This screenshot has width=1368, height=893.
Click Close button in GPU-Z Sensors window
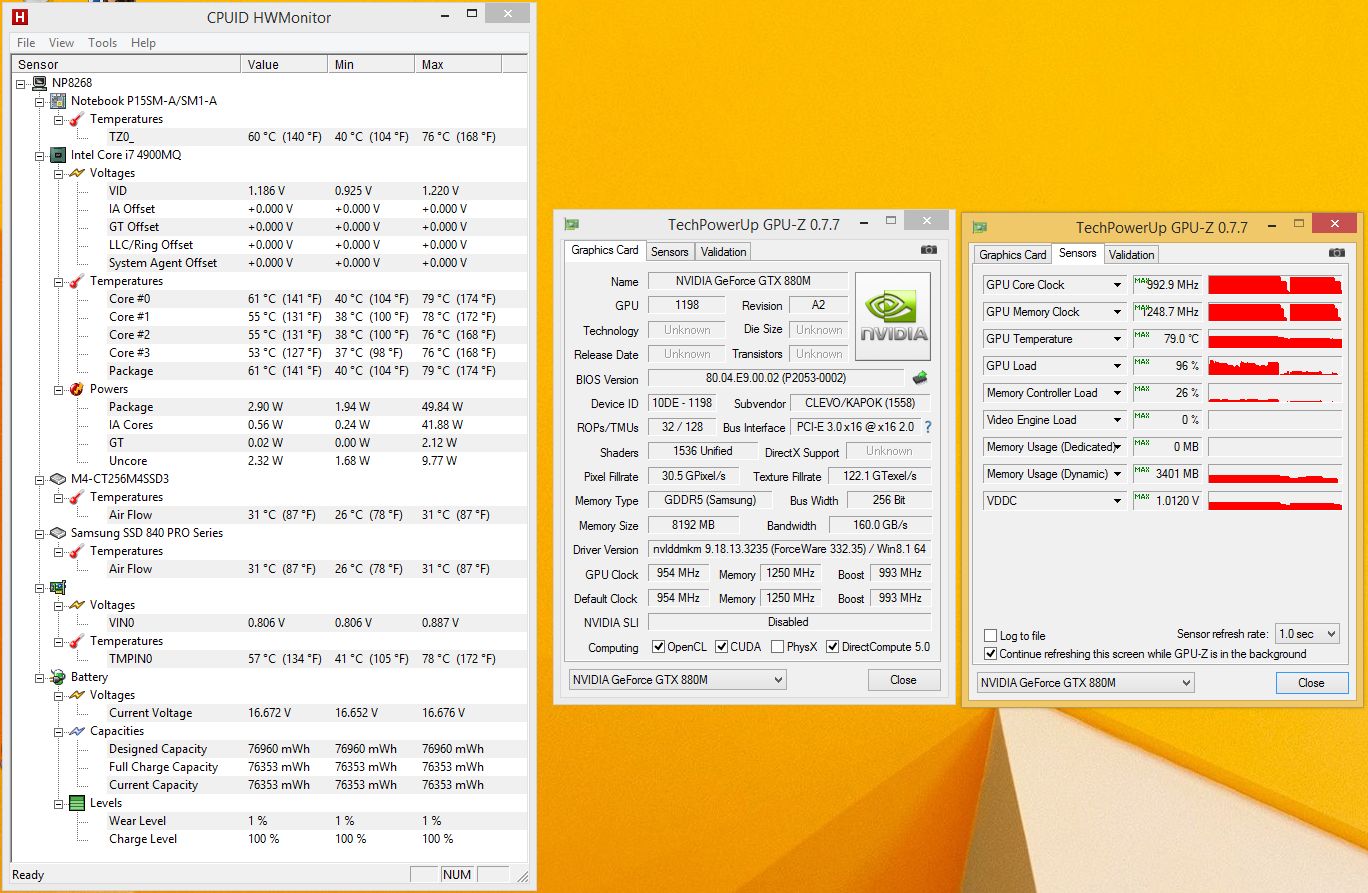(1311, 683)
